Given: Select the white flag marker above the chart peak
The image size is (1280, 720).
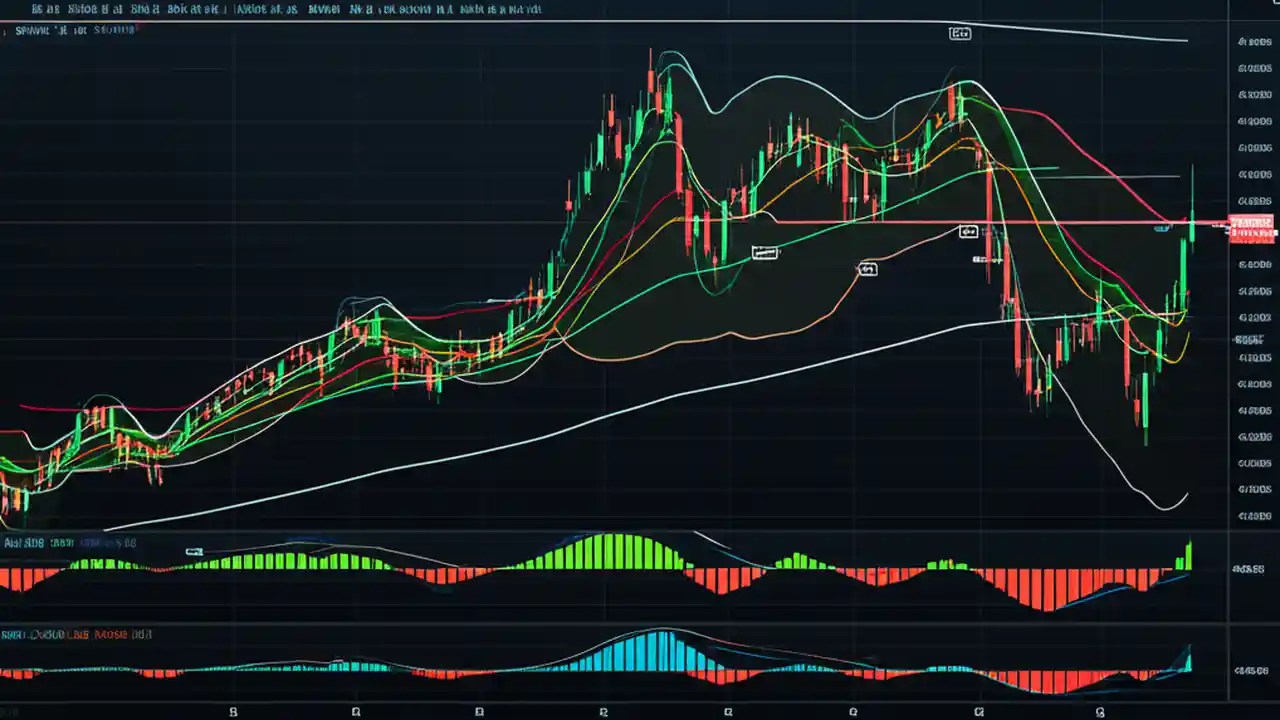Looking at the screenshot, I should [x=959, y=33].
